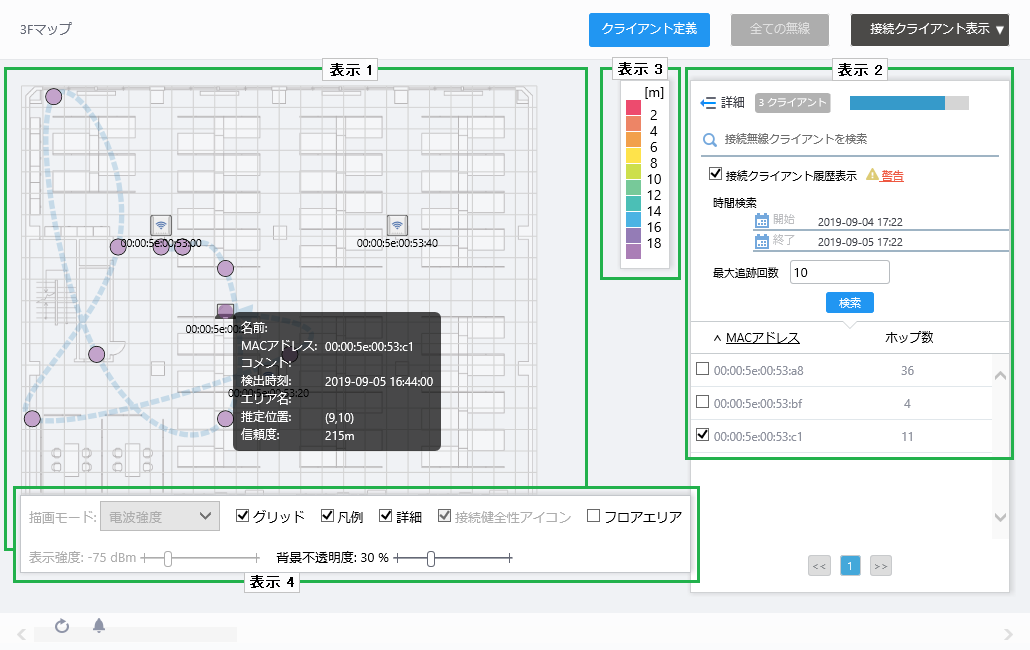Click the warning triangle icon beside 警告
Image resolution: width=1030 pixels, height=650 pixels.
point(872,175)
